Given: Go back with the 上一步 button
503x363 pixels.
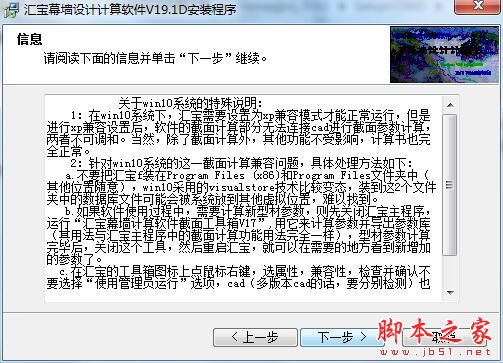Looking at the screenshot, I should (x=255, y=337).
